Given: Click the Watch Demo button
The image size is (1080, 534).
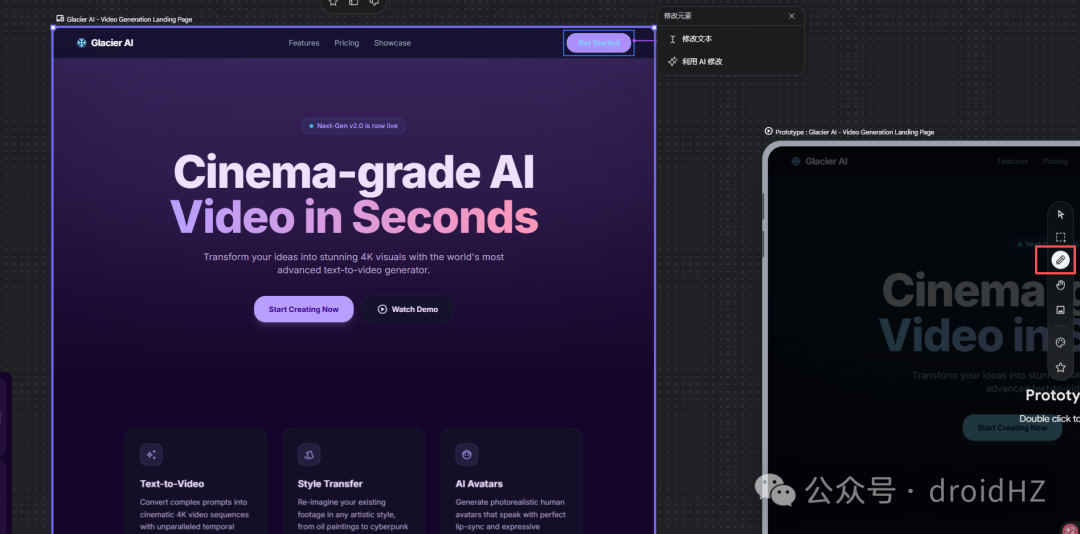Looking at the screenshot, I should coord(407,309).
